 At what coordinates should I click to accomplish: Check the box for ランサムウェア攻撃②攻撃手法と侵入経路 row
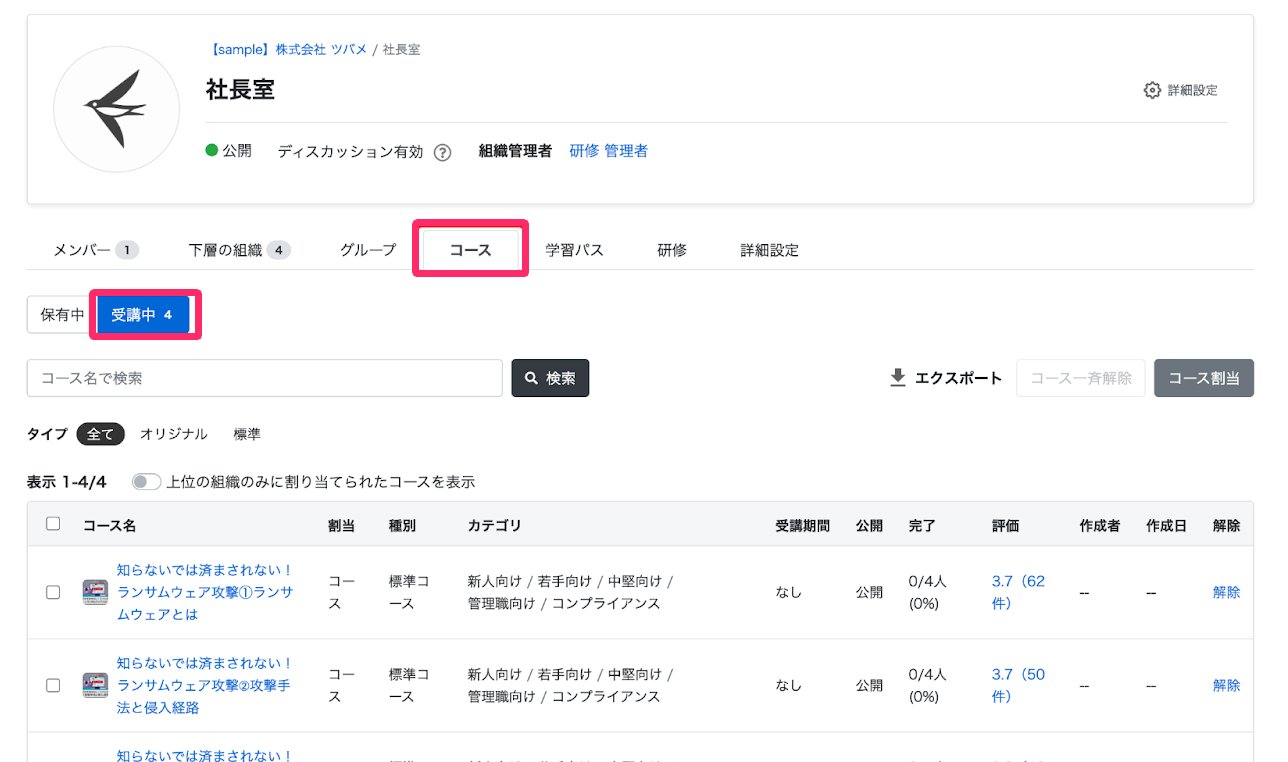(53, 685)
